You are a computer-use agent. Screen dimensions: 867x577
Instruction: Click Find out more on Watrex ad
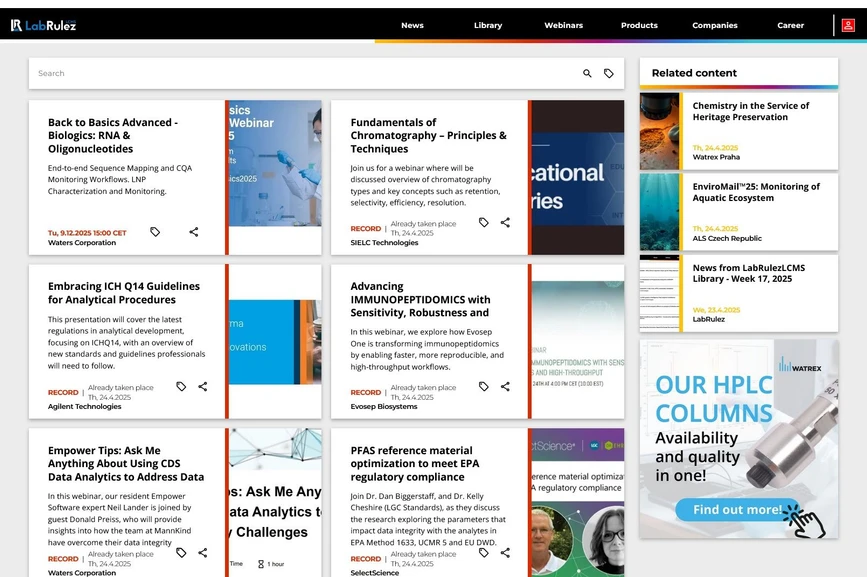point(737,510)
